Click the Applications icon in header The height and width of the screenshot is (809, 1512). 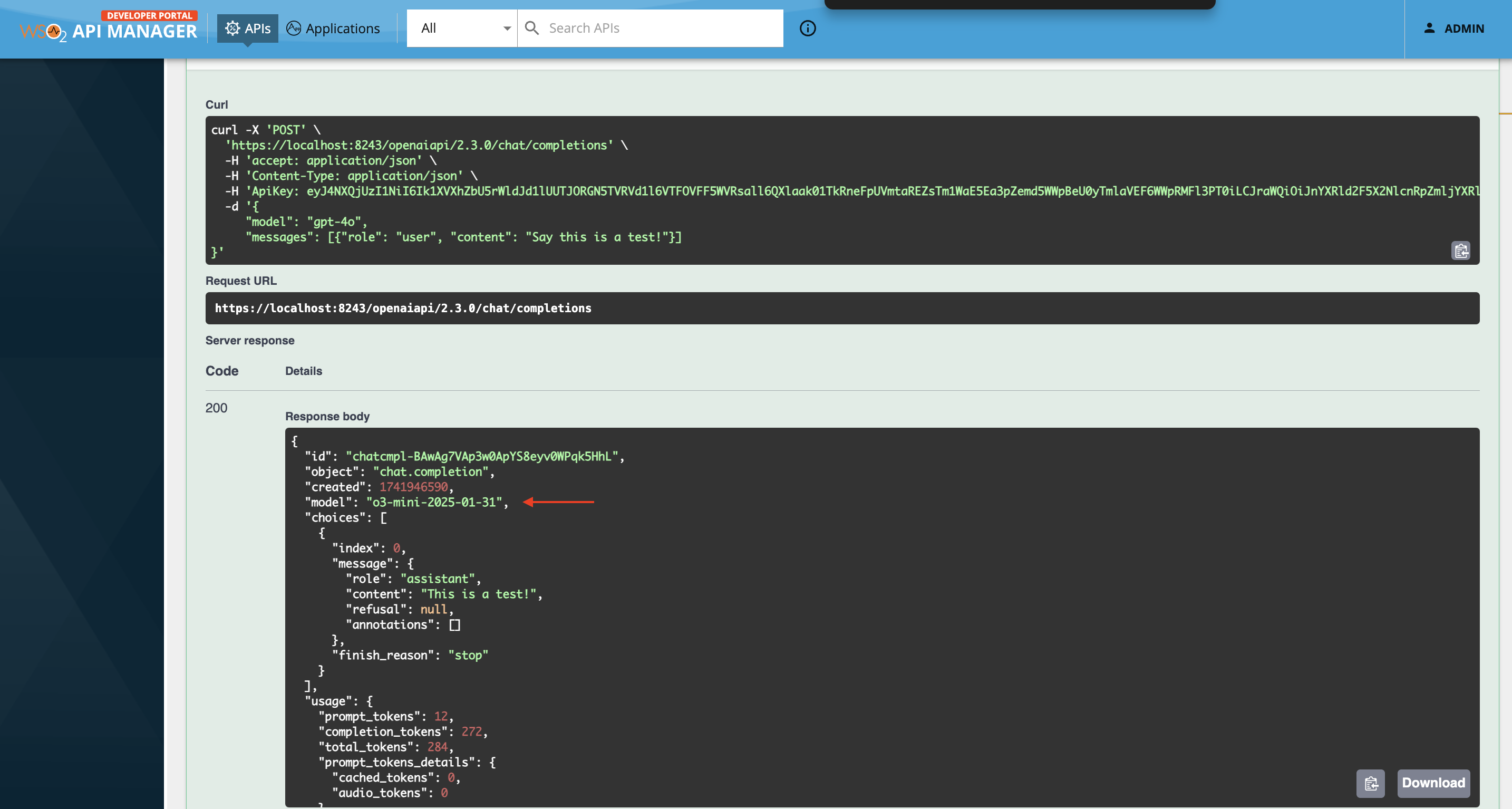click(294, 27)
